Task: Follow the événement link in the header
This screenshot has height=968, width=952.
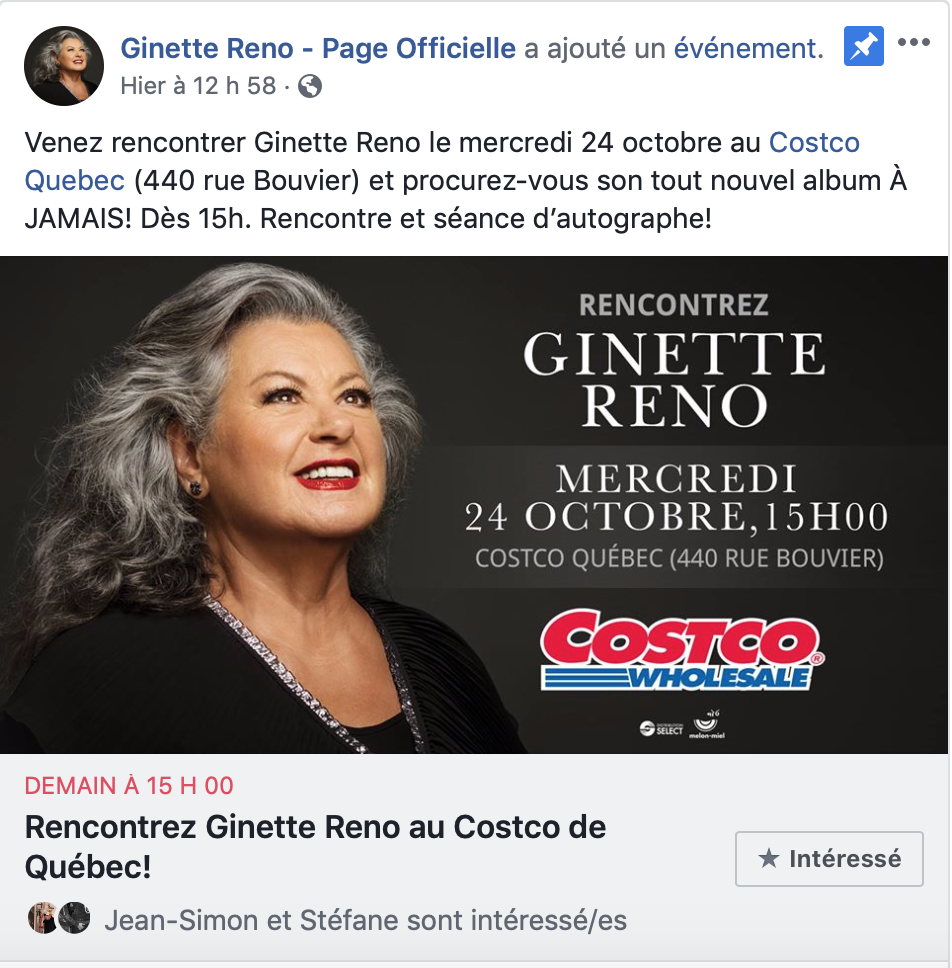Action: pos(748,48)
